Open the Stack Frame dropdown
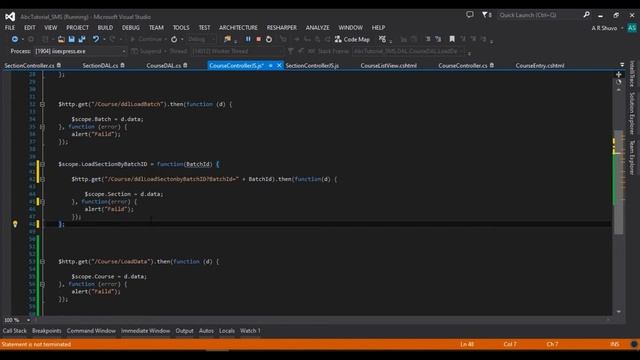640x360 pixels. [x=462, y=51]
